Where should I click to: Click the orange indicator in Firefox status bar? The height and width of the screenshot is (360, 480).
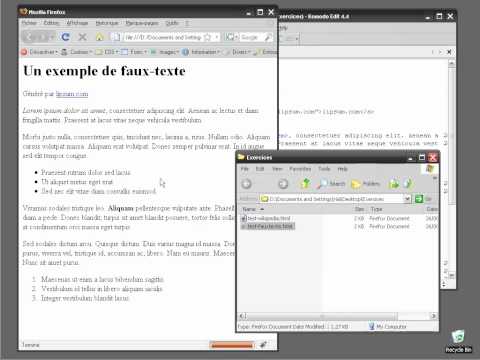232,345
